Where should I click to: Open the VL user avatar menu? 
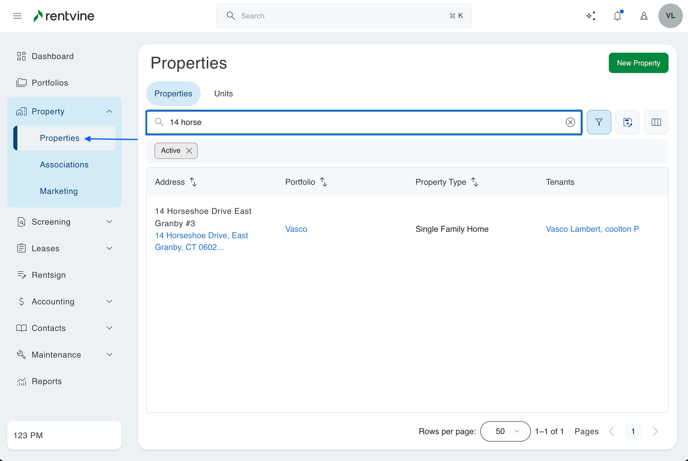click(x=670, y=16)
